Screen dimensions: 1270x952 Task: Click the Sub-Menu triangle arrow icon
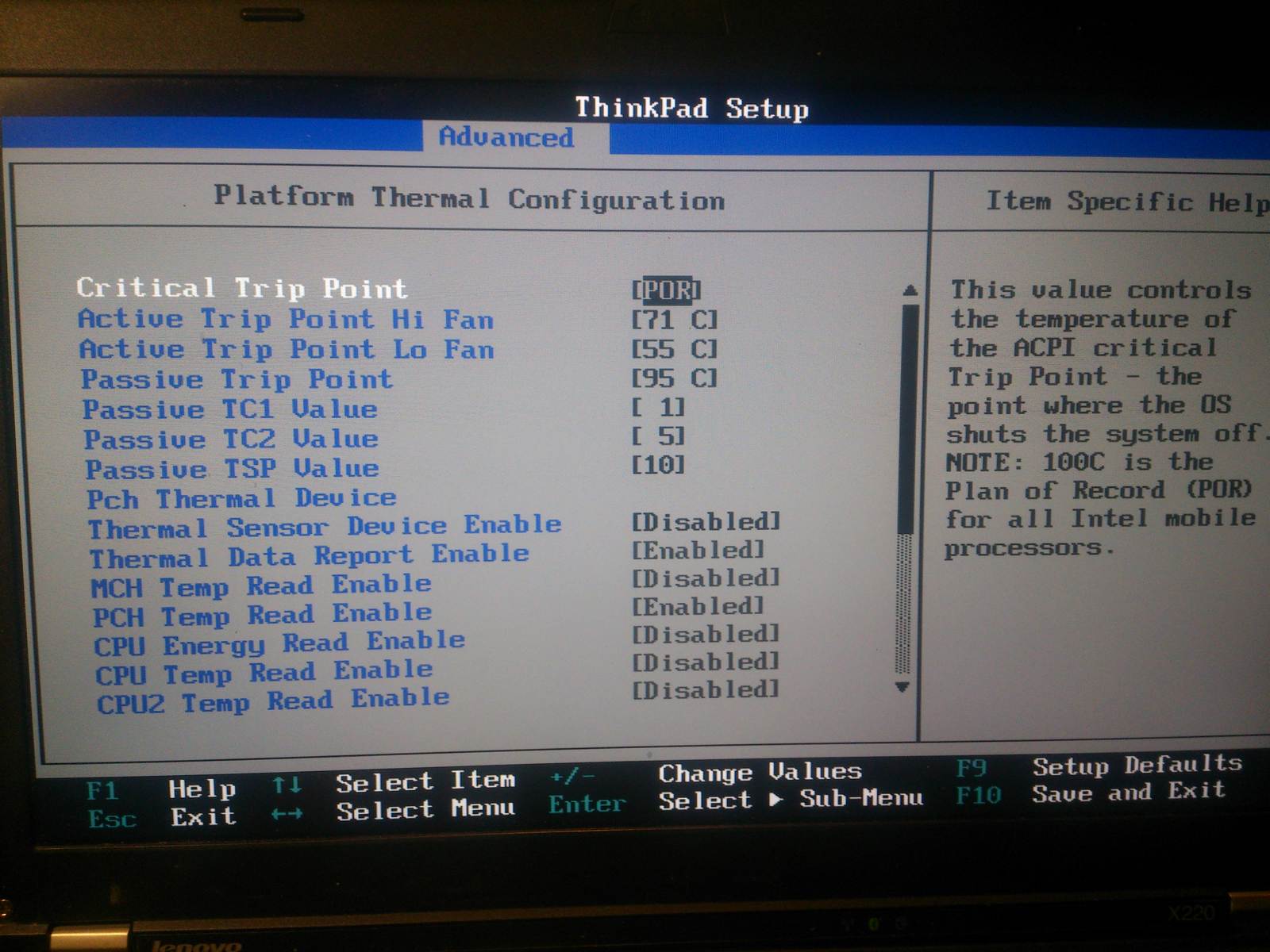click(776, 800)
